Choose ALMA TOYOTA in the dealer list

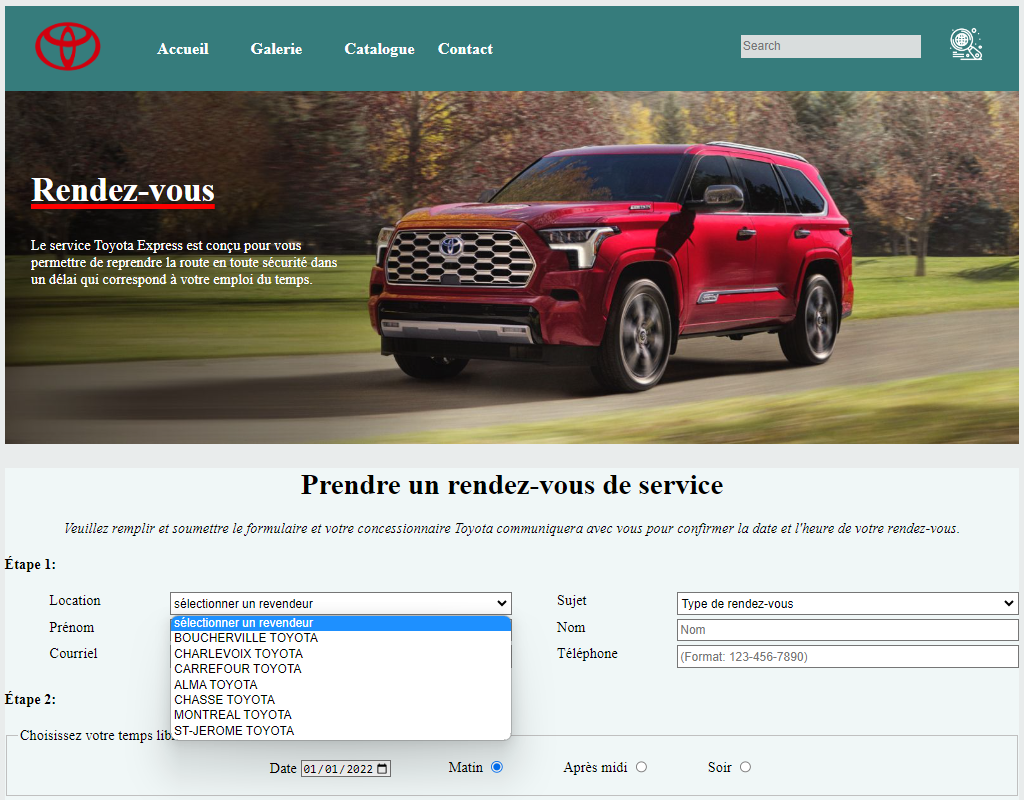click(x=213, y=683)
